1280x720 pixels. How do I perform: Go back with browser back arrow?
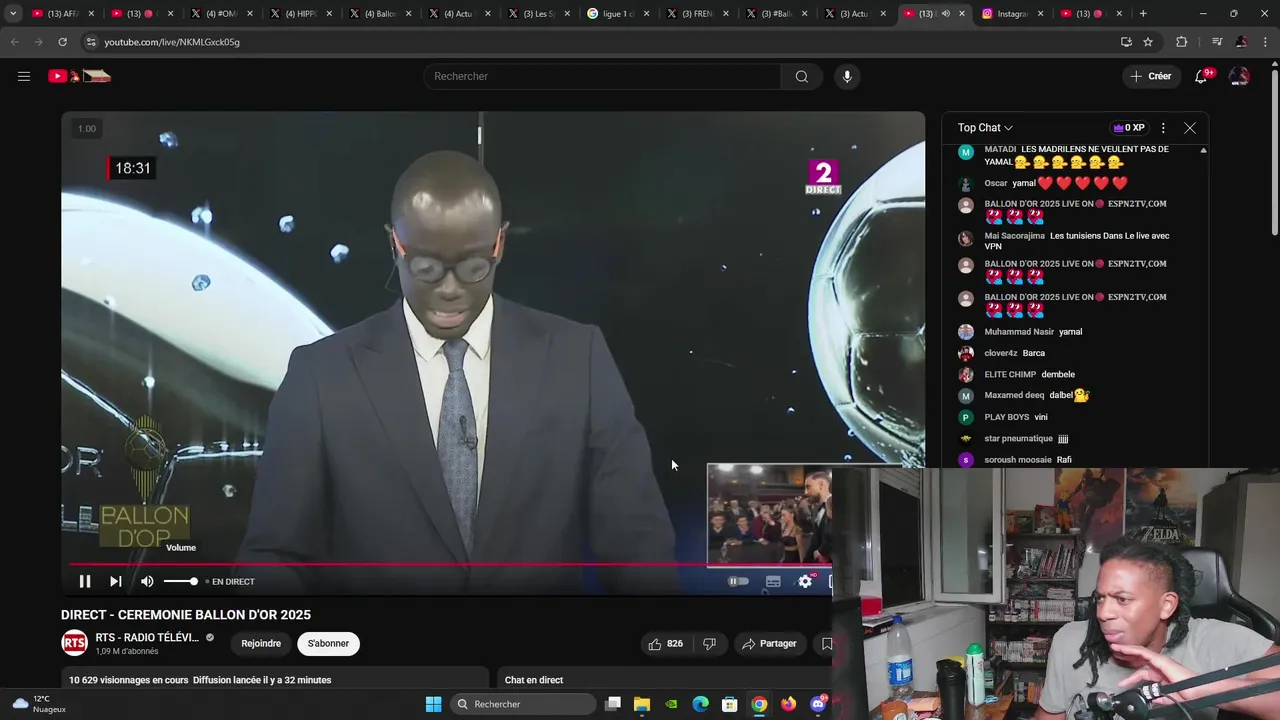coord(15,42)
